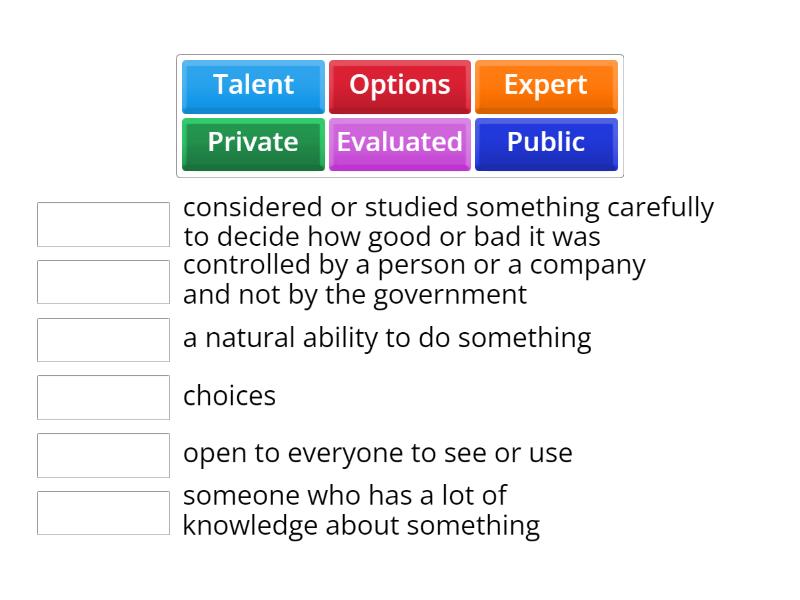The width and height of the screenshot is (800, 600).
Task: Click answer box for 'someone who has a lot of knowledge'
Action: click(x=104, y=513)
